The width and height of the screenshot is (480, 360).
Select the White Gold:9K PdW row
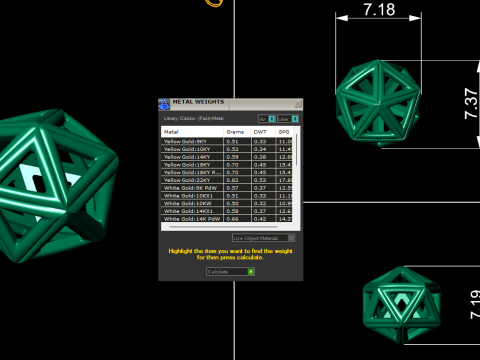tap(227, 188)
